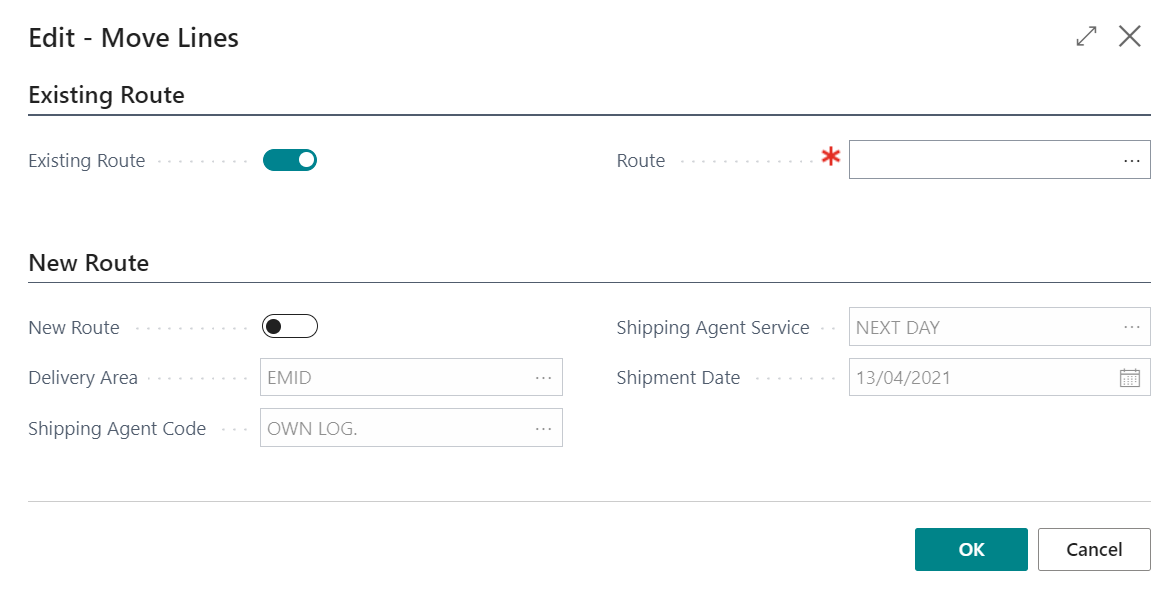1175x600 pixels.
Task: Click the Delivery Area field label
Action: click(83, 378)
